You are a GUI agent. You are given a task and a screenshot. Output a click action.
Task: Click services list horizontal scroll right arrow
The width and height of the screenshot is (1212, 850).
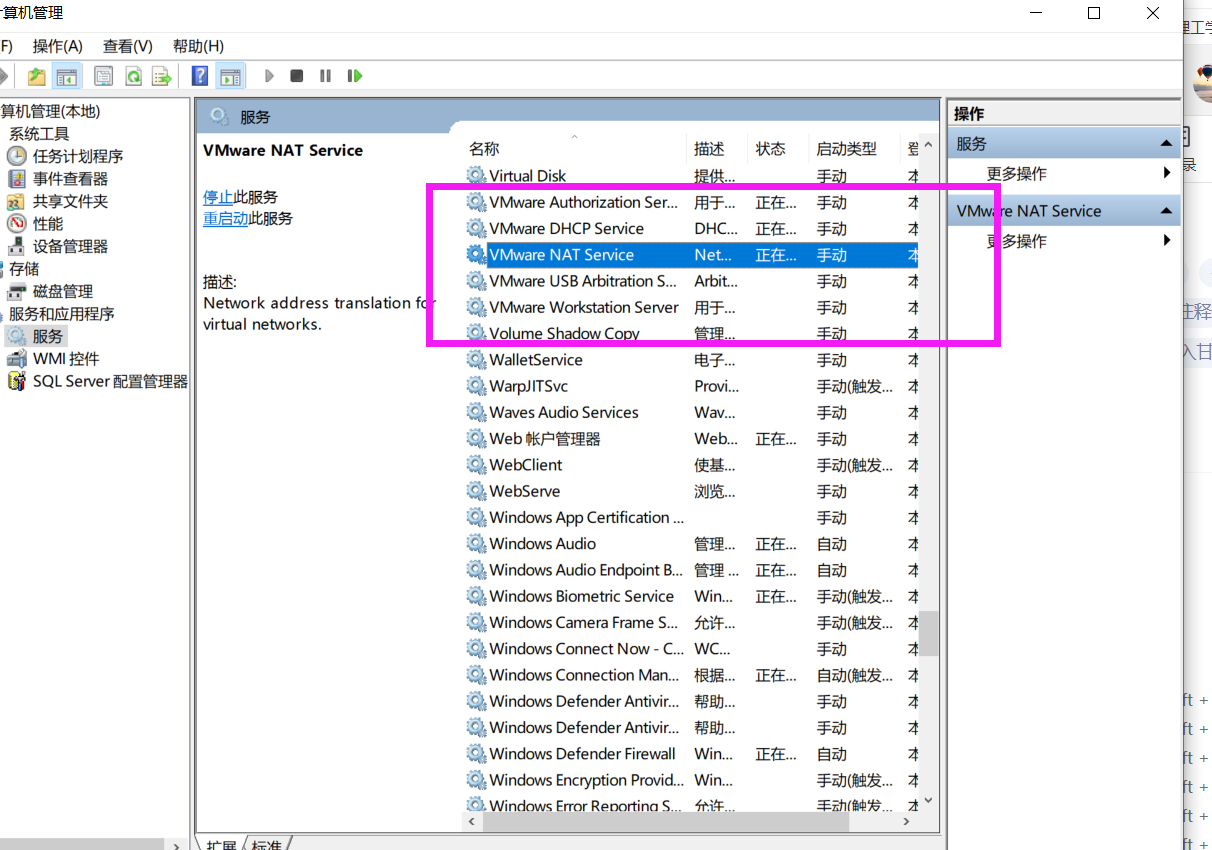(x=906, y=821)
